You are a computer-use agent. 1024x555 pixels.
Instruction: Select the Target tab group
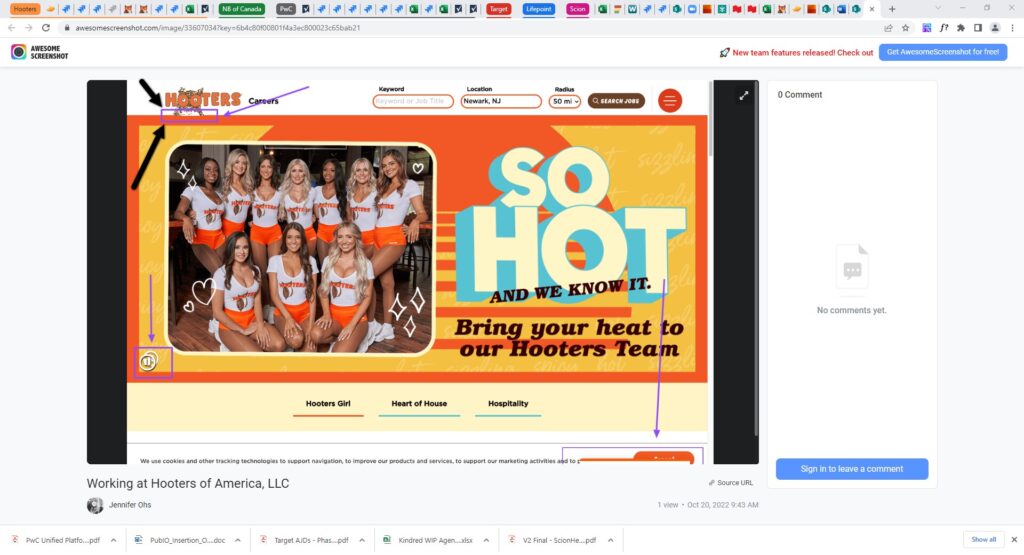click(498, 9)
